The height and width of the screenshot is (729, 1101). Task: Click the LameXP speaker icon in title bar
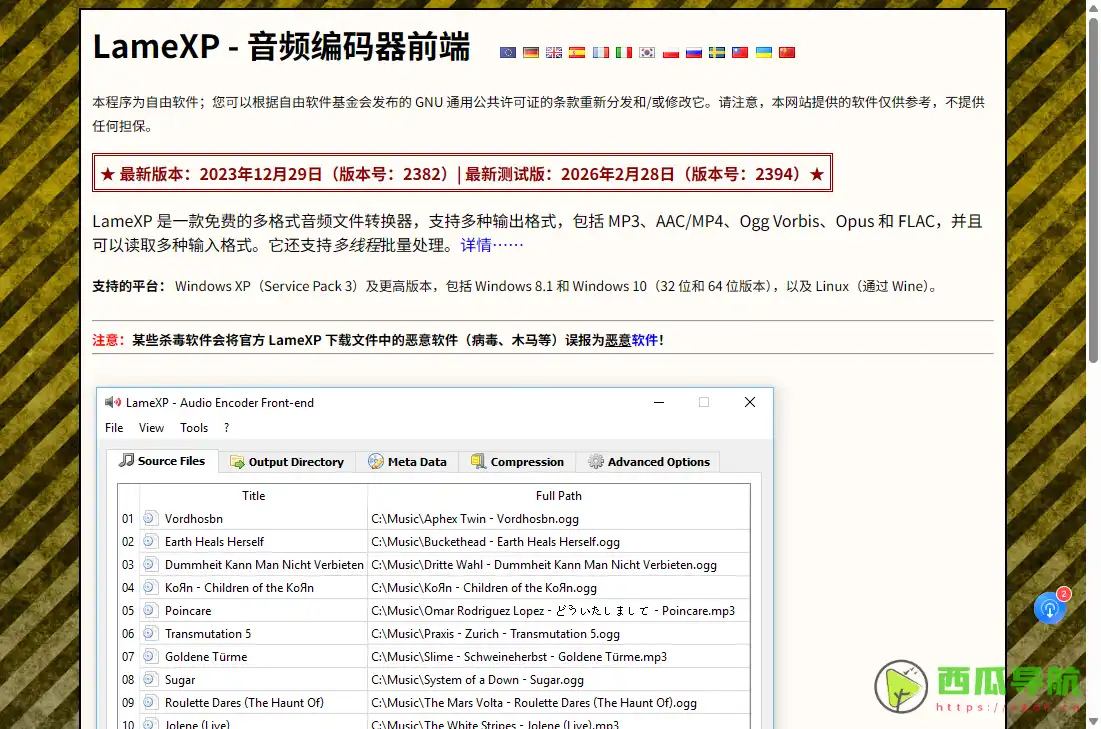click(112, 402)
